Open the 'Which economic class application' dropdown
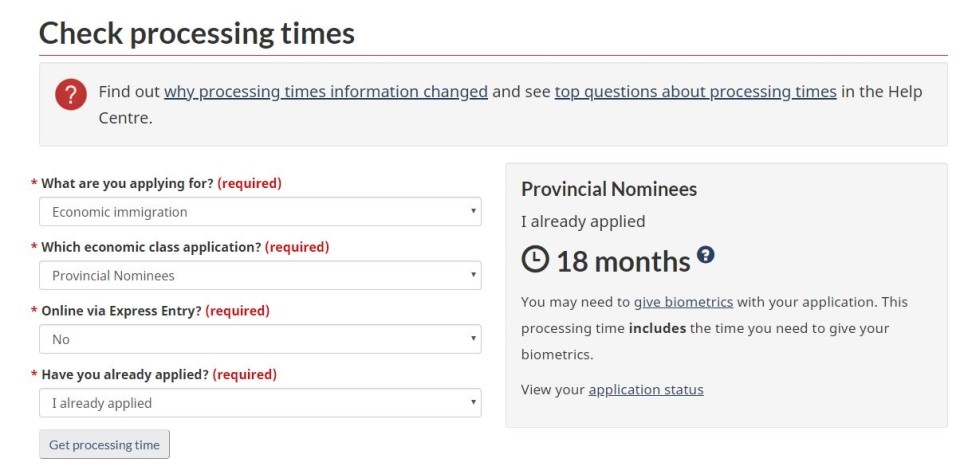960x470 pixels. 260,275
